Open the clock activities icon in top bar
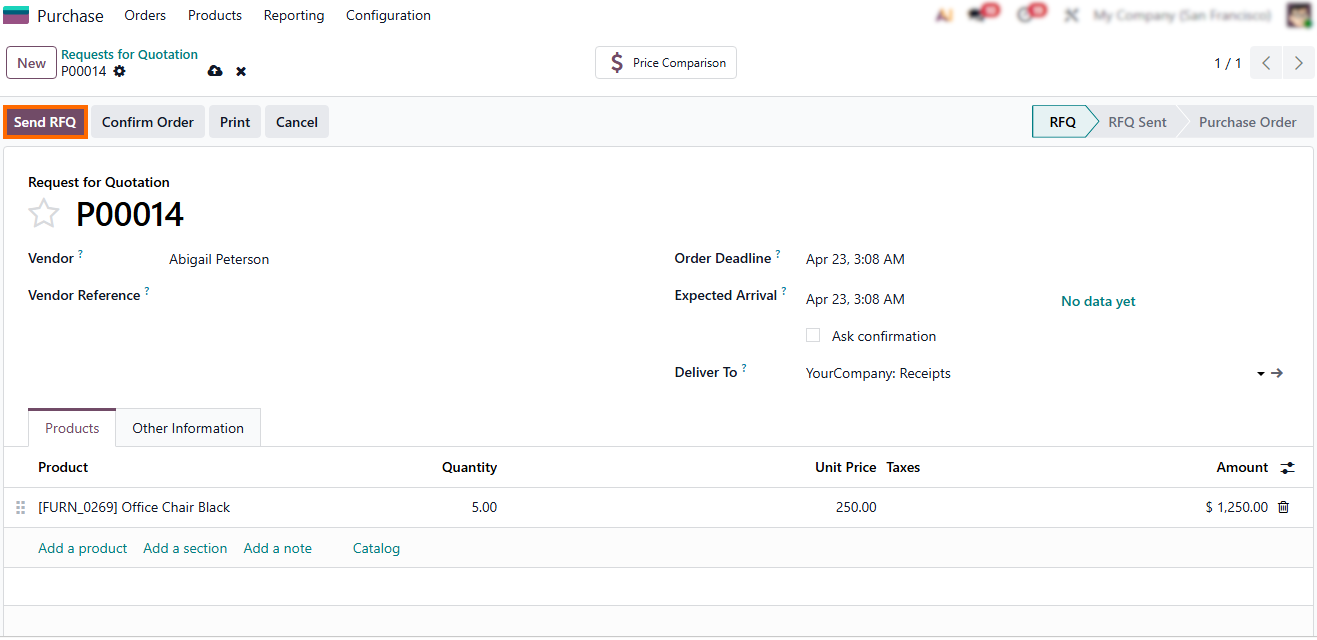1317x640 pixels. point(1025,16)
